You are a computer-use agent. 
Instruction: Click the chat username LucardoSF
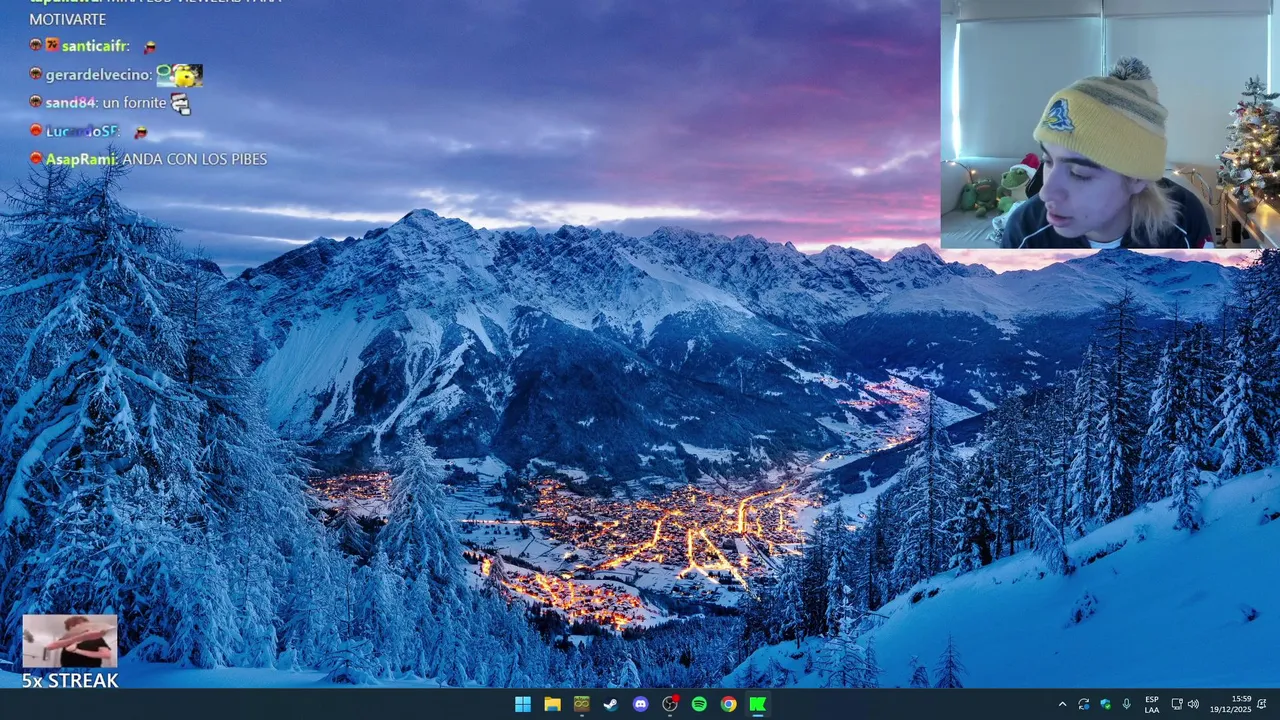click(x=83, y=131)
